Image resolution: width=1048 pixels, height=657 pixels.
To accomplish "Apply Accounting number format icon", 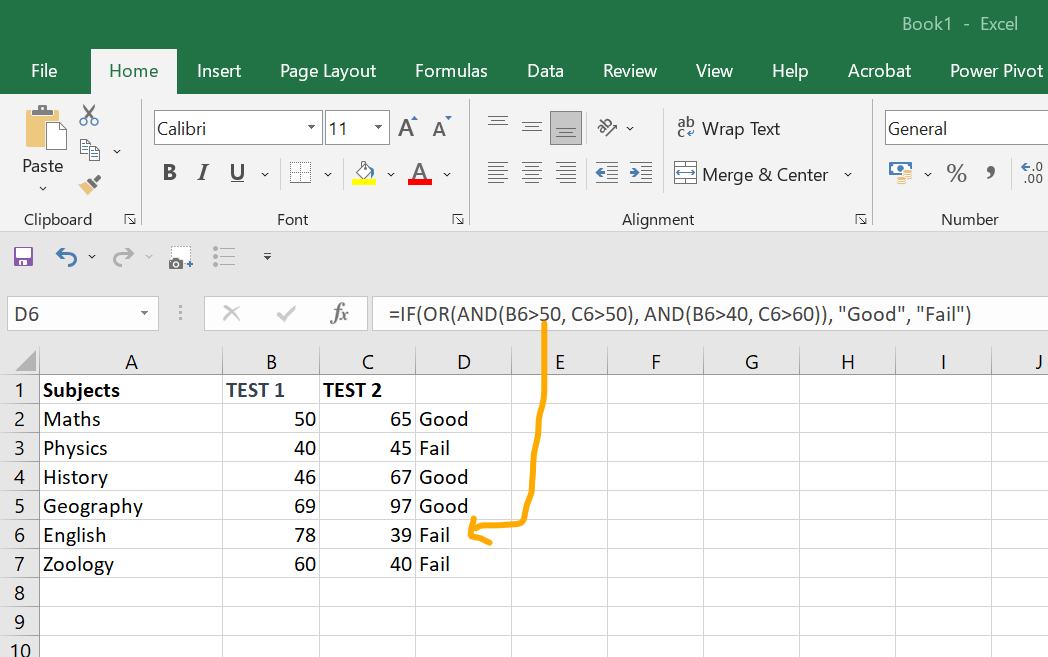I will point(900,173).
